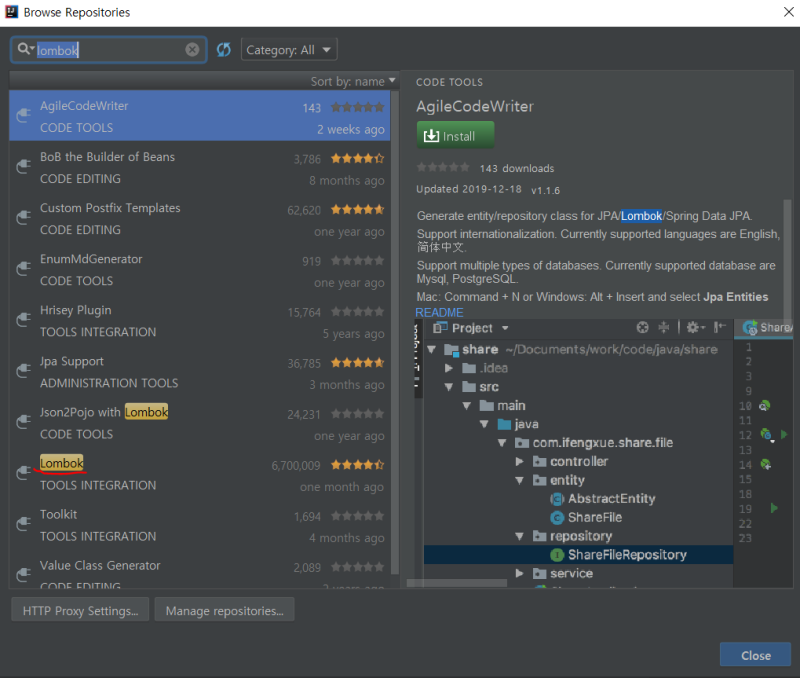Click the Lombok plugin icon

click(23, 472)
